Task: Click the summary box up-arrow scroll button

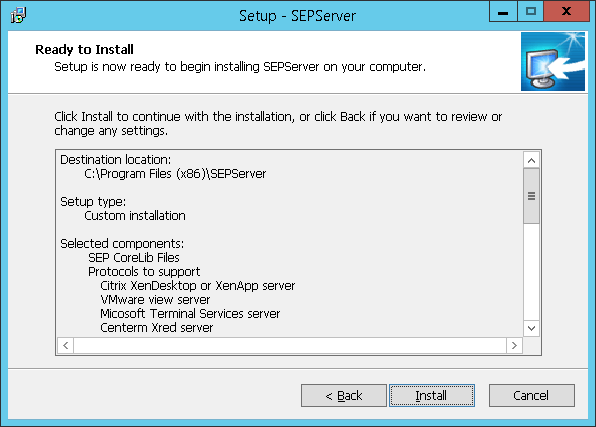Action: pyautogui.click(x=531, y=160)
